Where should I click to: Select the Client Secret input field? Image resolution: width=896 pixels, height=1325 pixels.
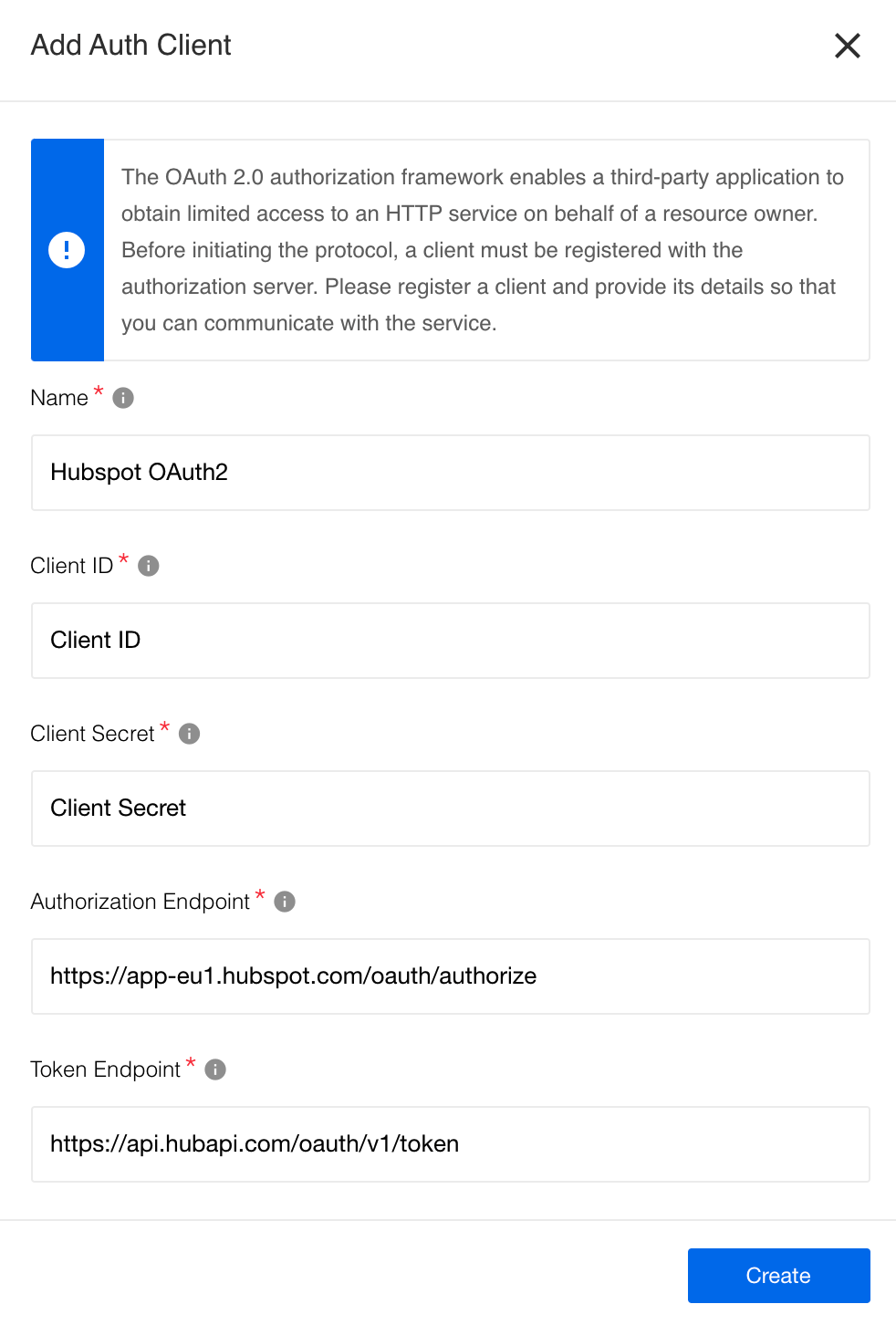click(x=451, y=809)
